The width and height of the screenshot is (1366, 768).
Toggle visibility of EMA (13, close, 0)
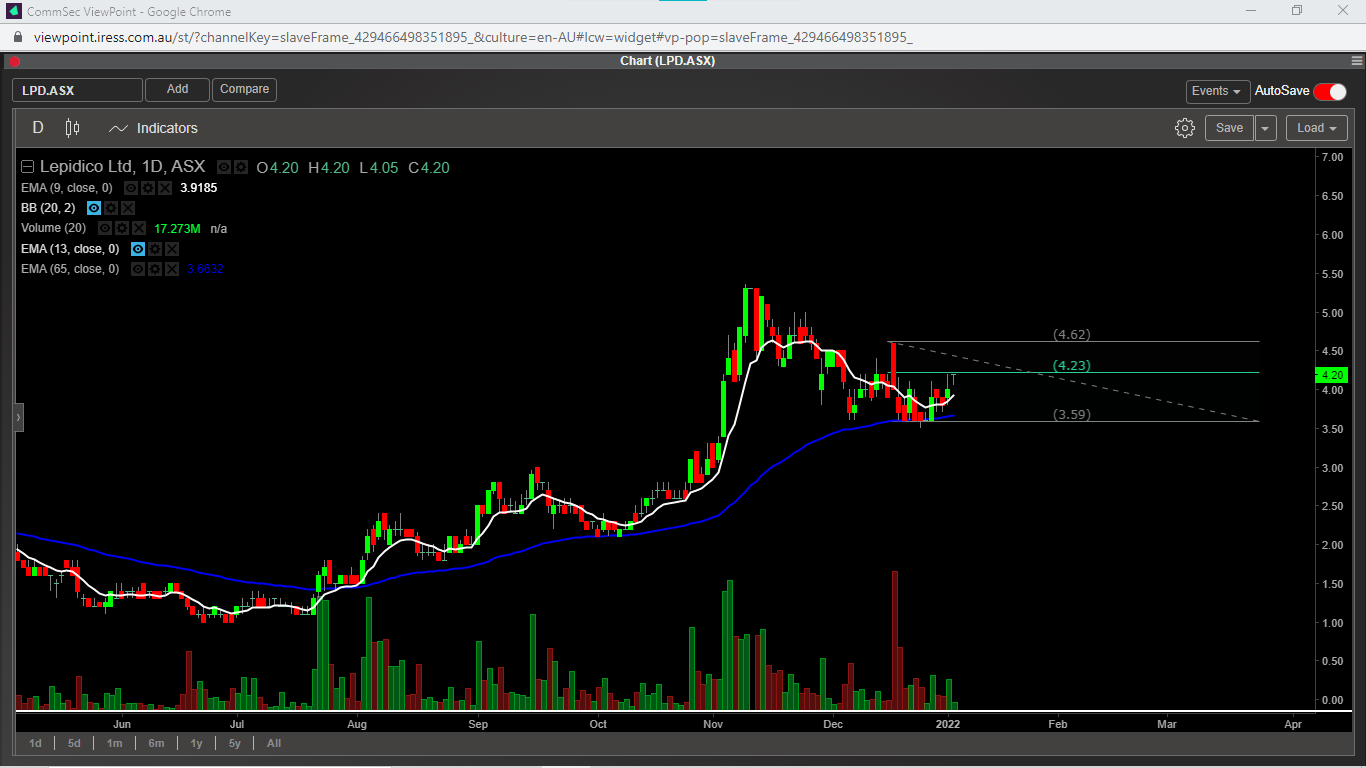pyautogui.click(x=138, y=248)
